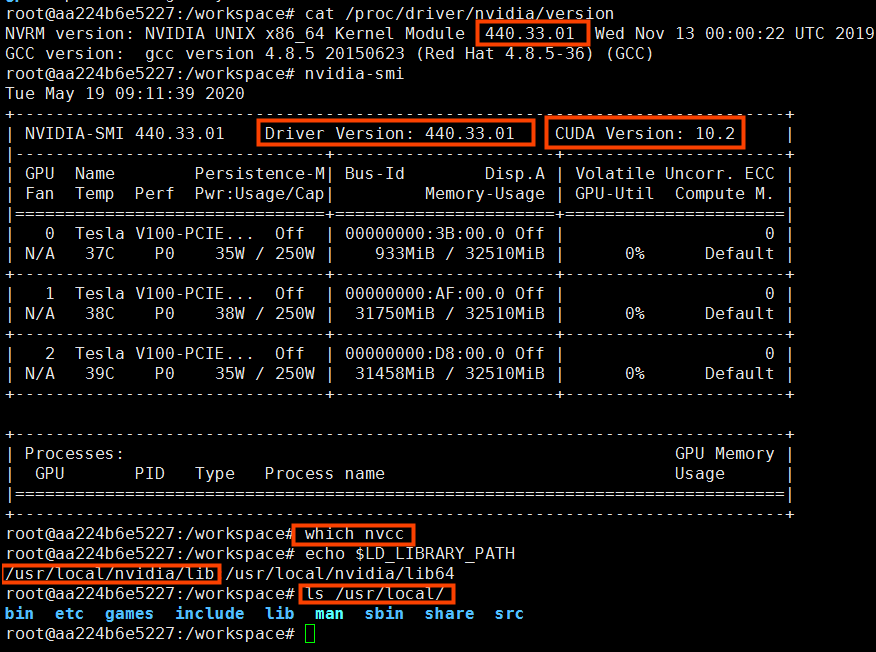876x652 pixels.
Task: Click the 'bin' directory name
Action: pos(20,613)
